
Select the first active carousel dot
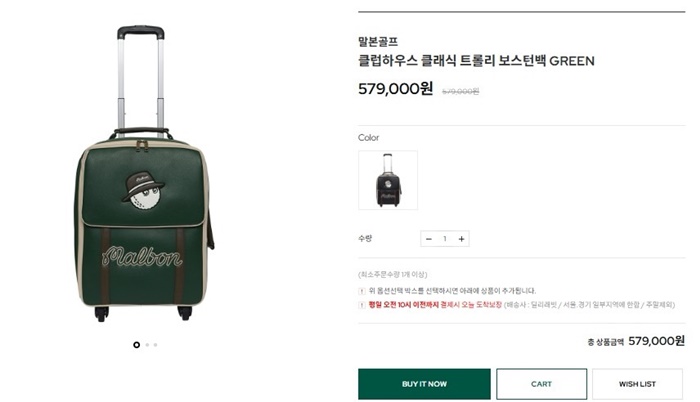point(137,345)
